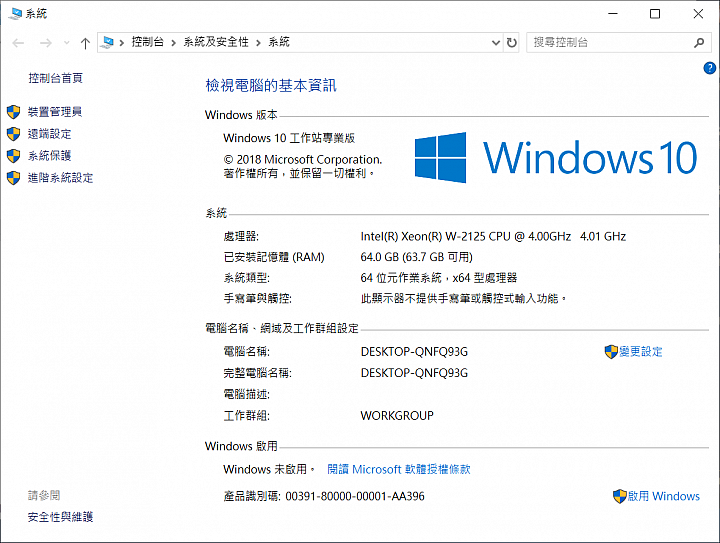Click the WORKGROUP value
The image size is (720, 543).
pyautogui.click(x=397, y=415)
